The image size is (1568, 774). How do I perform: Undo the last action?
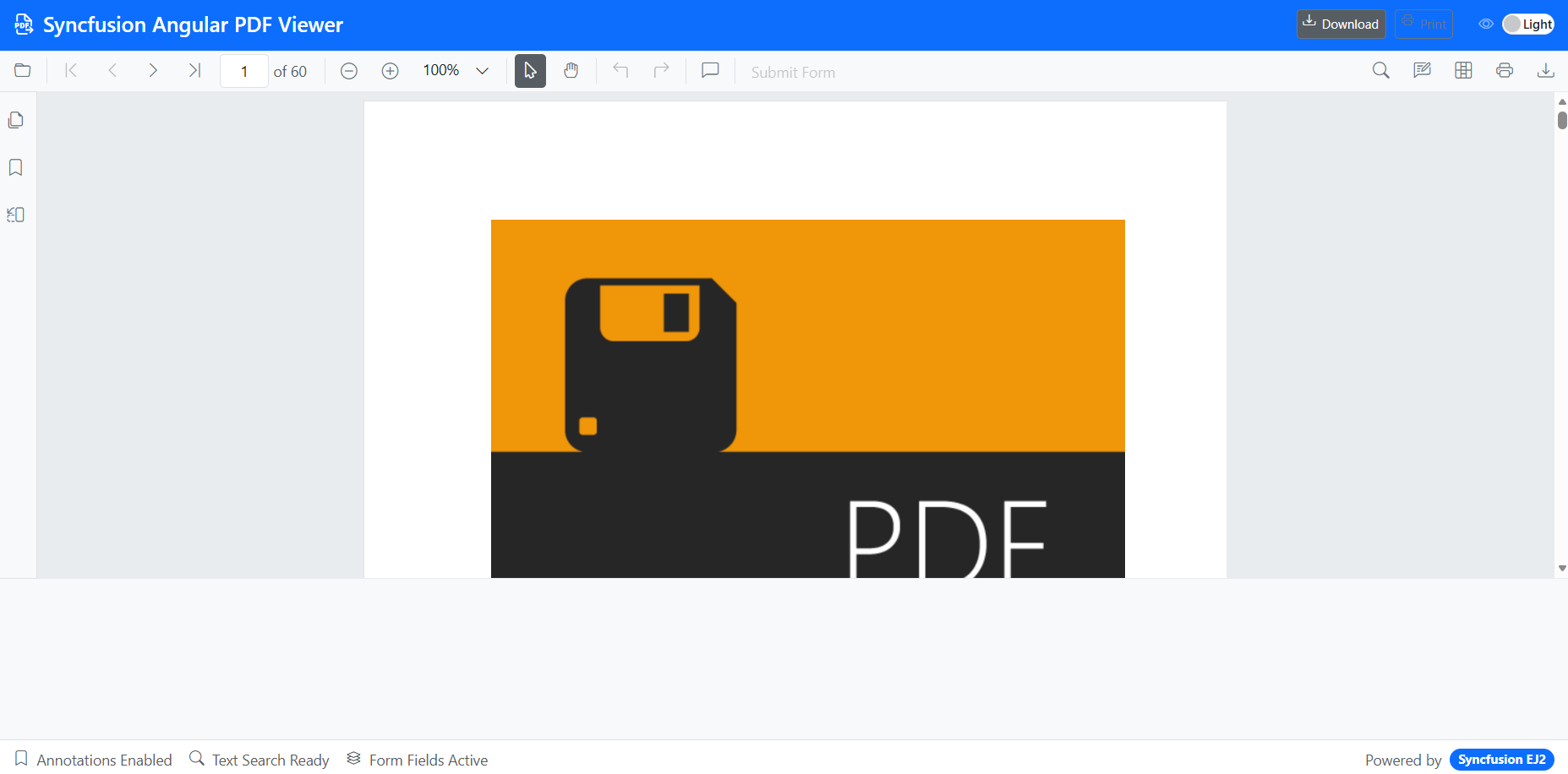tap(620, 71)
